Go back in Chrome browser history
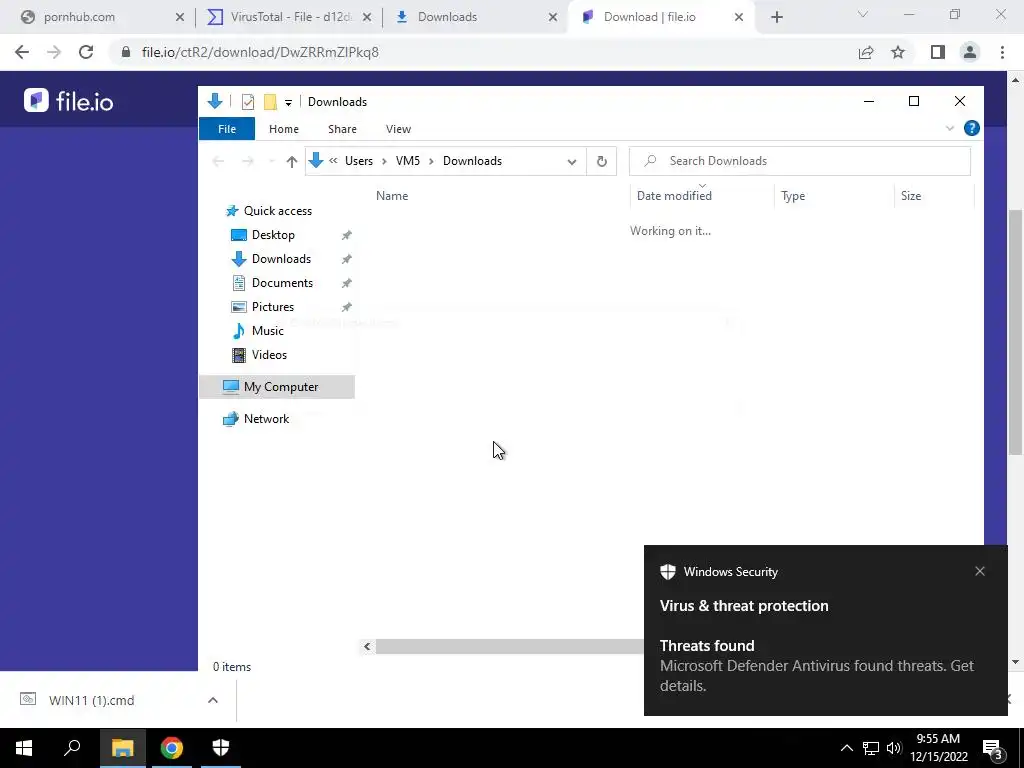 (x=22, y=52)
